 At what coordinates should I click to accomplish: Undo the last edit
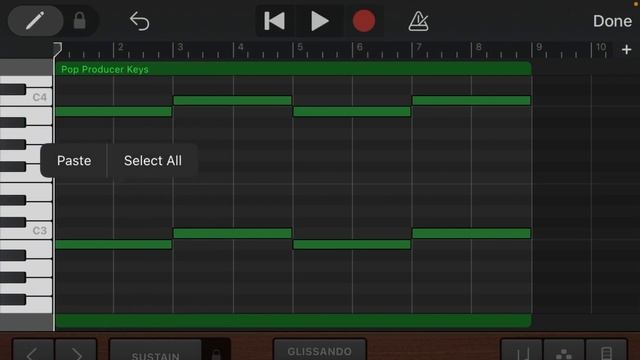(x=139, y=21)
